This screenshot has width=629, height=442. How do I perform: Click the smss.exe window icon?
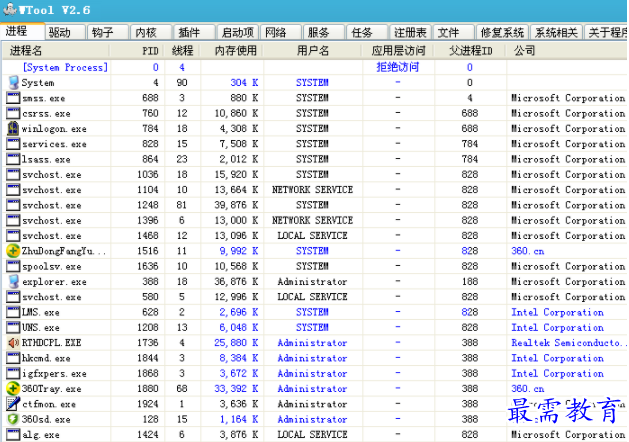click(x=13, y=98)
